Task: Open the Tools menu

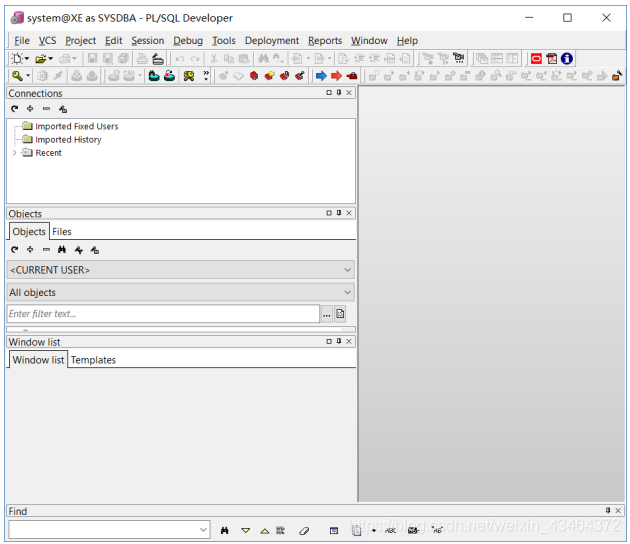Action: (x=224, y=41)
